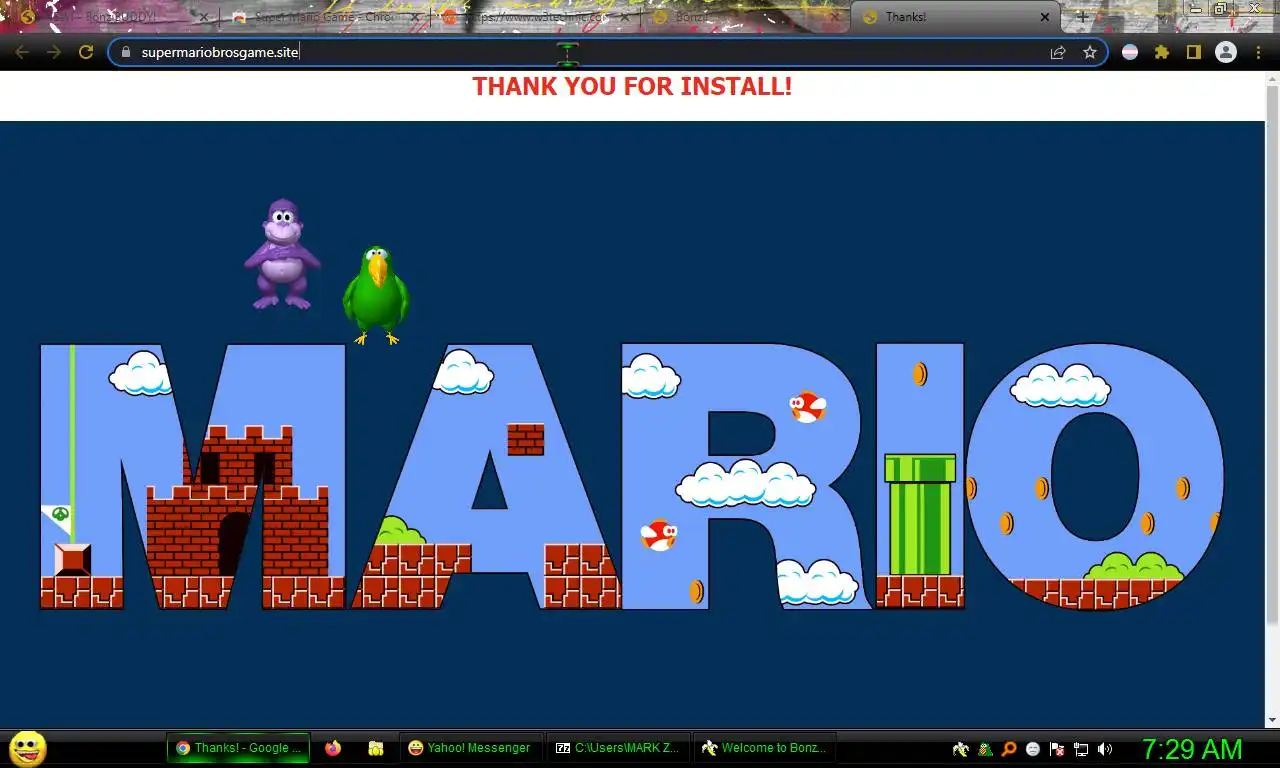Select the active Thanks! tab

955,17
